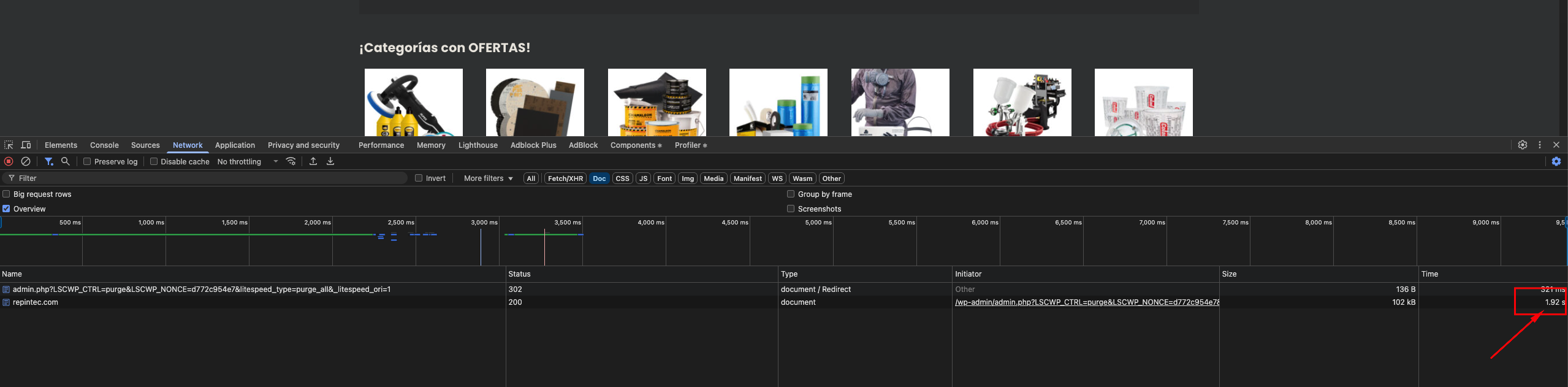Filter requests by Wasm type

(802, 178)
